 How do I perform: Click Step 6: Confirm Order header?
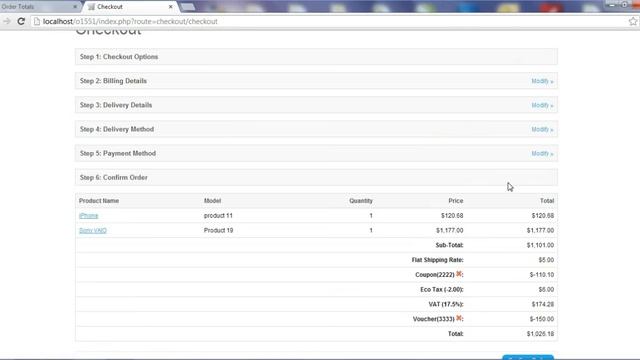coord(316,177)
